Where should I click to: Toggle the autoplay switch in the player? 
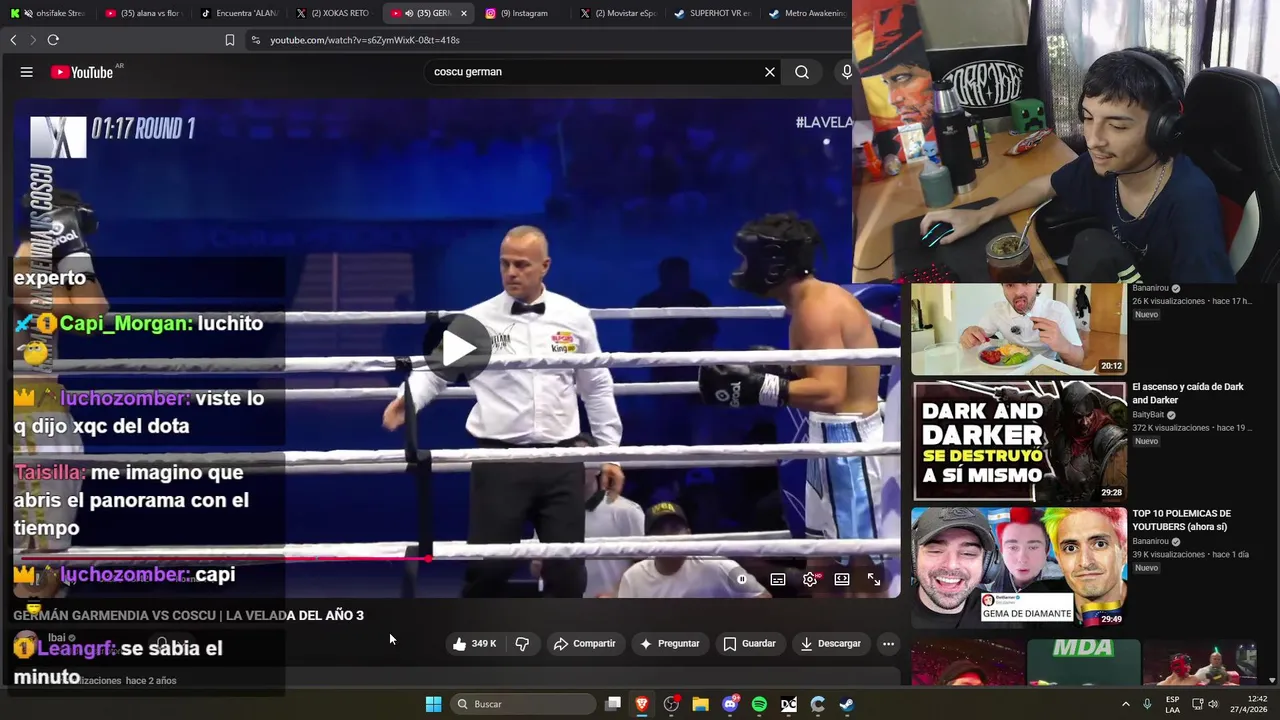[x=742, y=579]
